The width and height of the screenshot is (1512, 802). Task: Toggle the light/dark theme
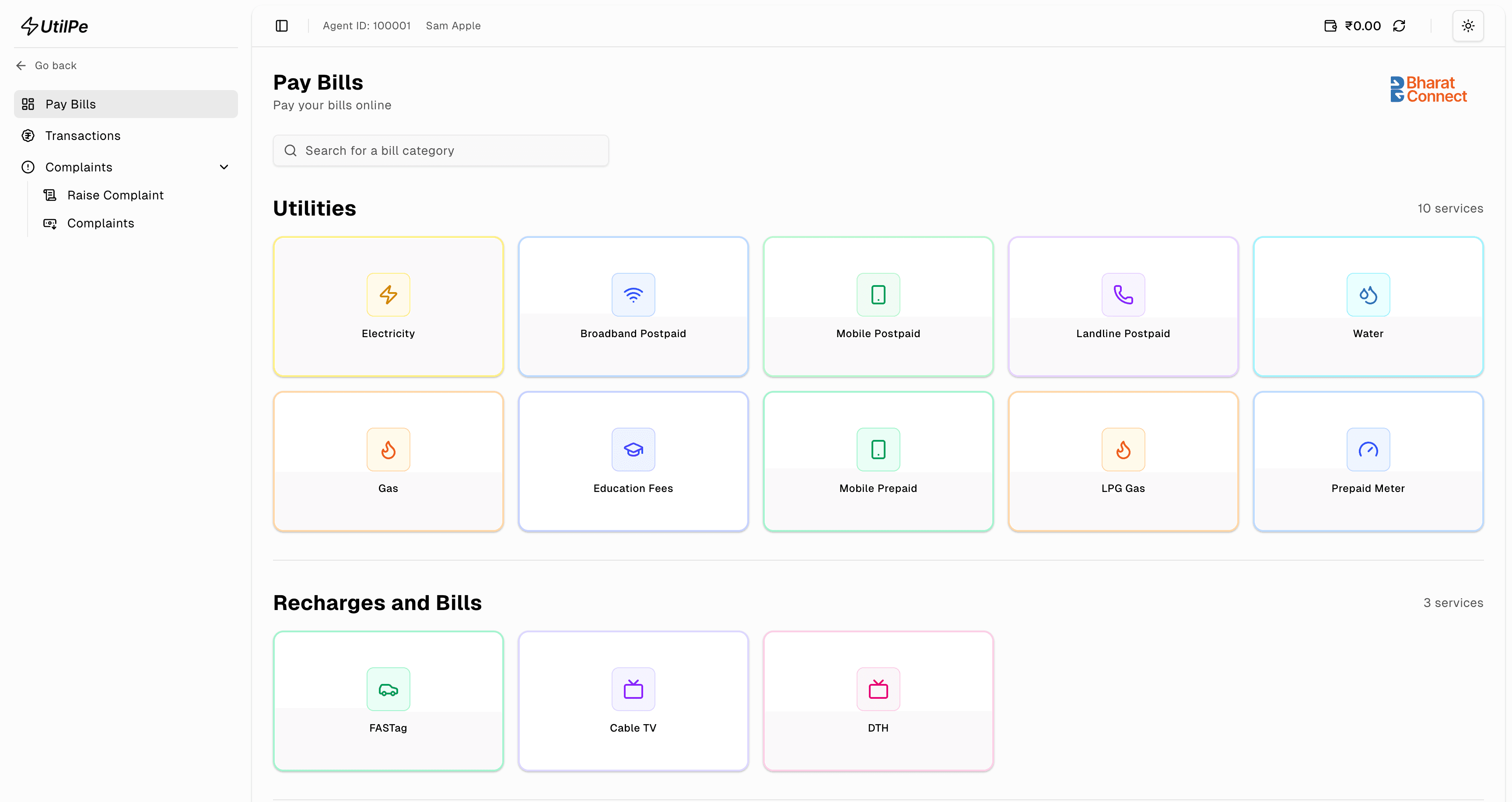pos(1468,25)
